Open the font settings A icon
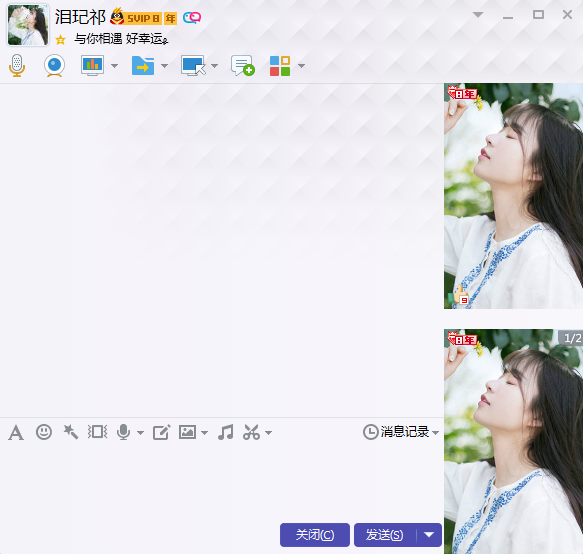The image size is (583, 554). [x=16, y=432]
